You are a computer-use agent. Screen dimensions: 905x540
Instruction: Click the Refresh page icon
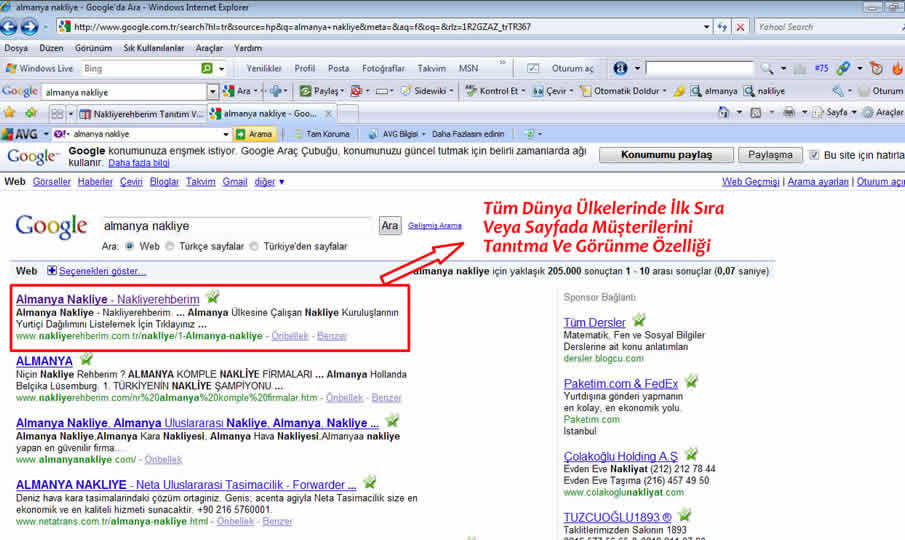[720, 27]
